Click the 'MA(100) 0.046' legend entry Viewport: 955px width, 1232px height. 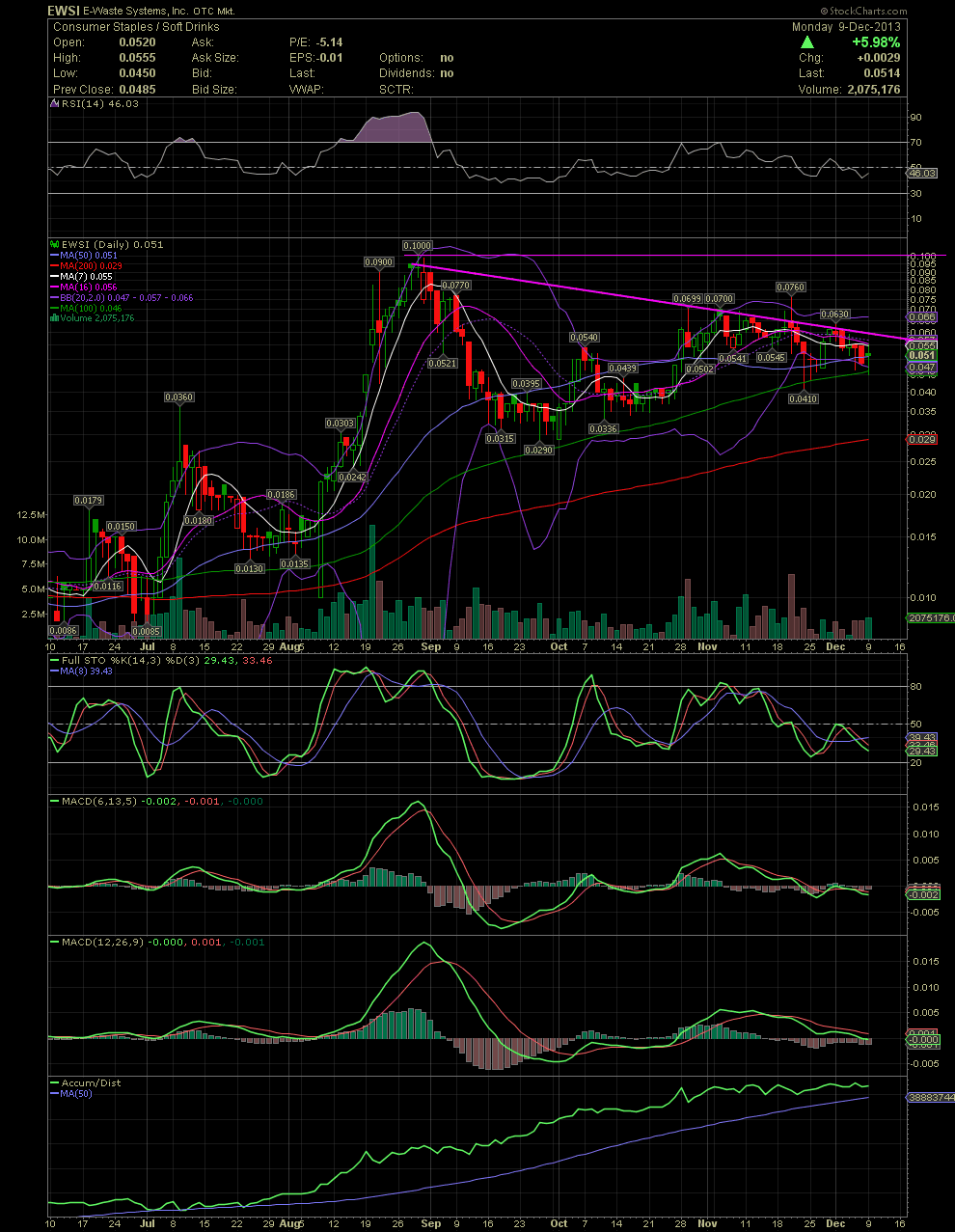pyautogui.click(x=91, y=308)
